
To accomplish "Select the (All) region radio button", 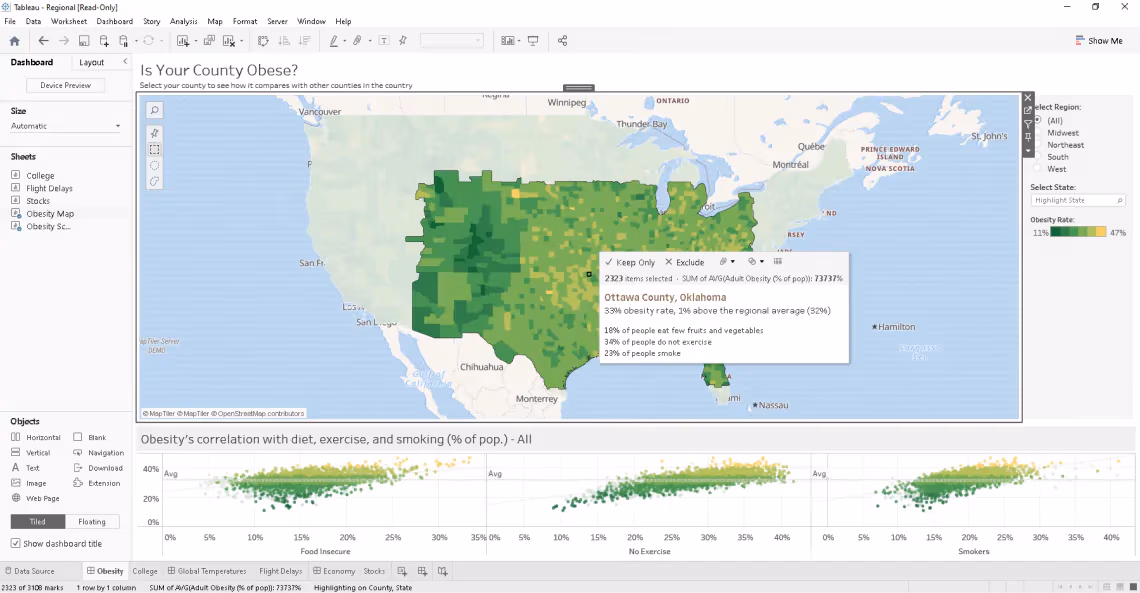I will click(1037, 120).
